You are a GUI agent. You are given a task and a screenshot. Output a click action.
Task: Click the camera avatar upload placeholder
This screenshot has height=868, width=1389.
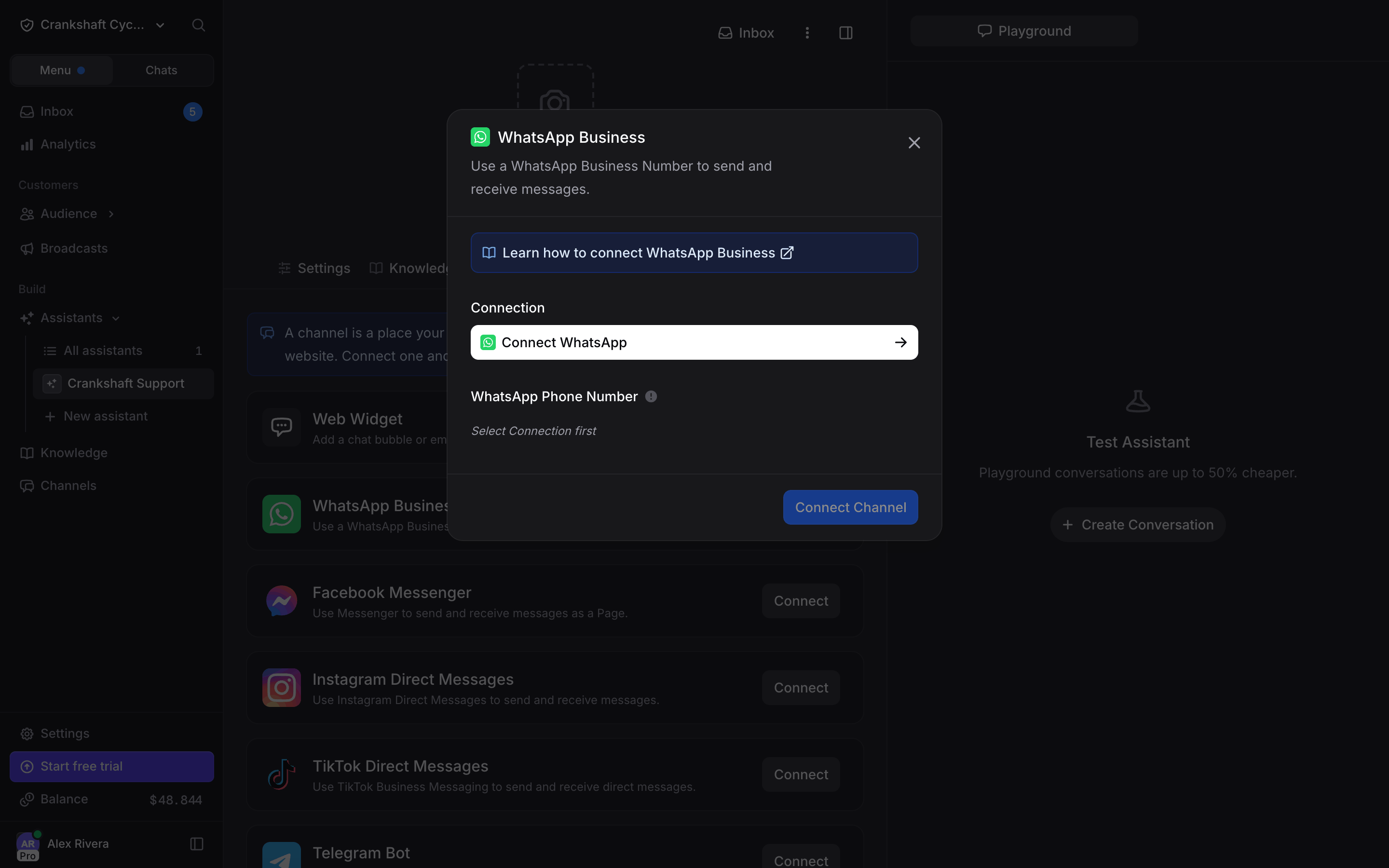tap(555, 87)
